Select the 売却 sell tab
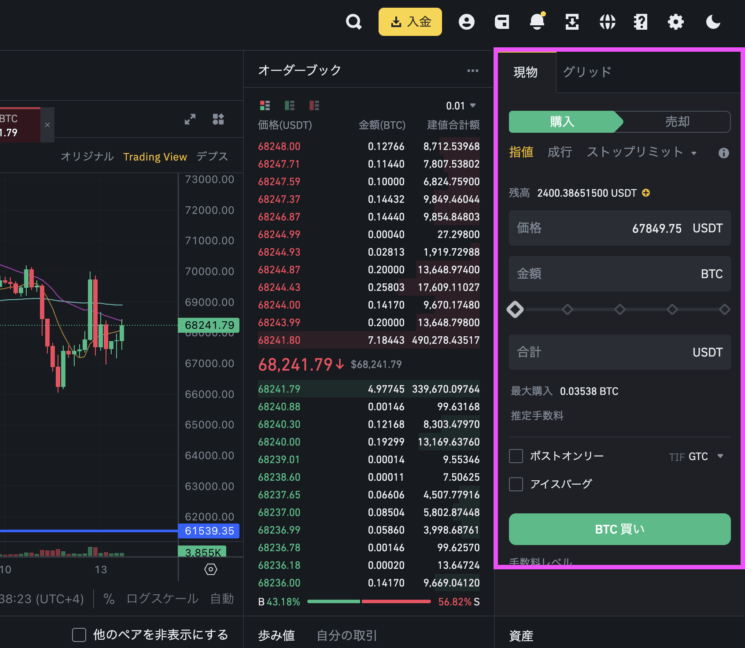 [677, 121]
